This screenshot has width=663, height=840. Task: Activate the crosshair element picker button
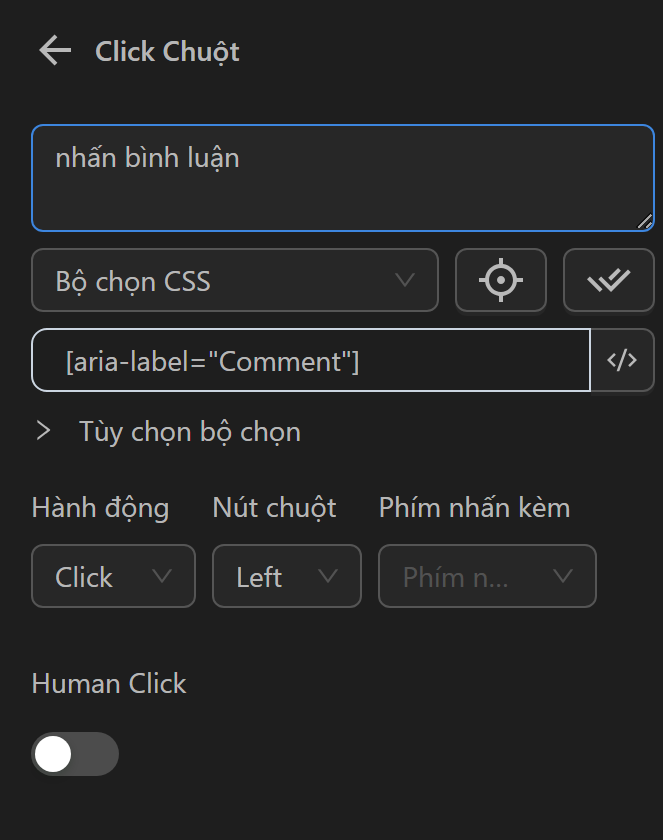point(500,281)
